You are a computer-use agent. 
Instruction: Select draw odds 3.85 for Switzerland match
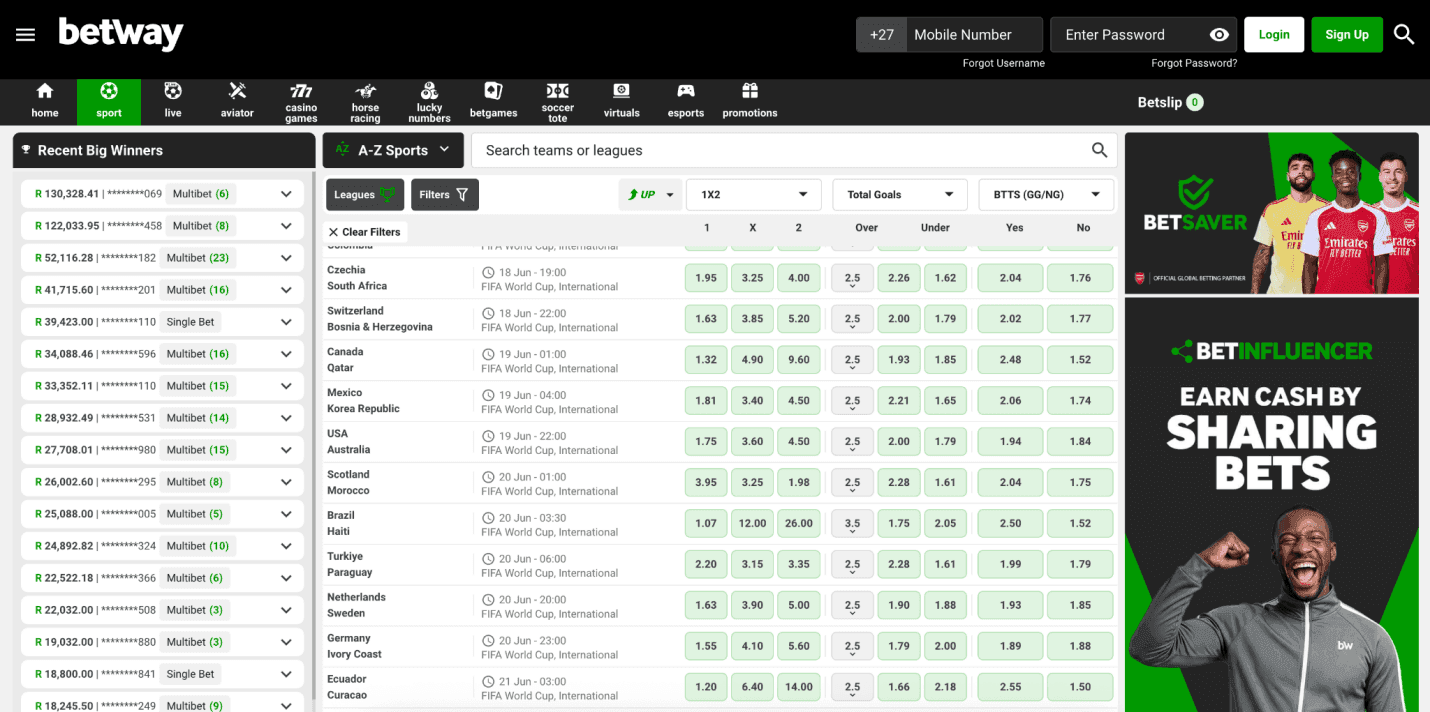click(x=752, y=319)
